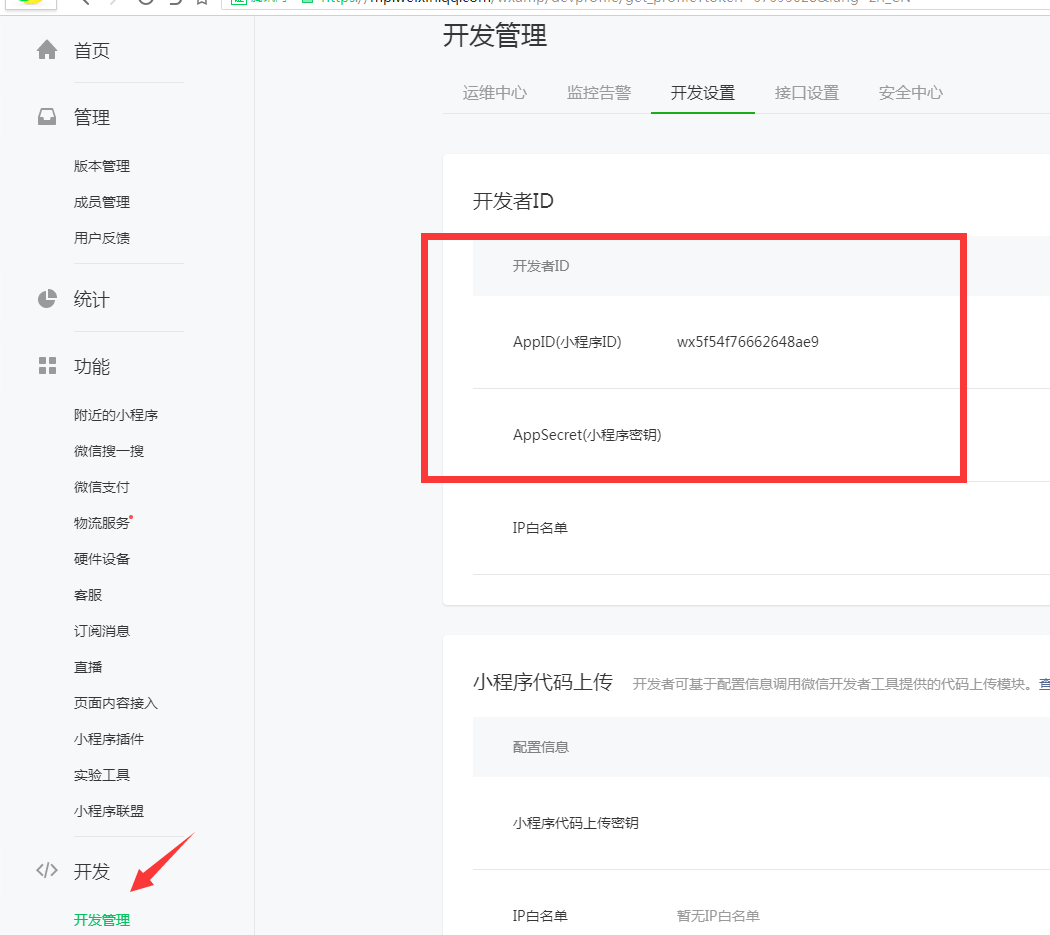Open the 统计 section

(x=92, y=299)
